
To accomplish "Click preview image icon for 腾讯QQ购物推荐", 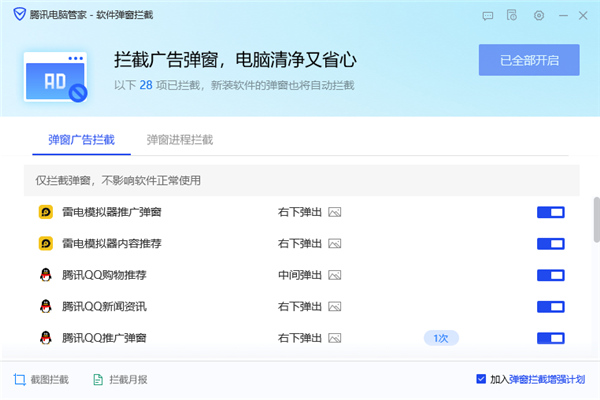I will click(x=335, y=275).
